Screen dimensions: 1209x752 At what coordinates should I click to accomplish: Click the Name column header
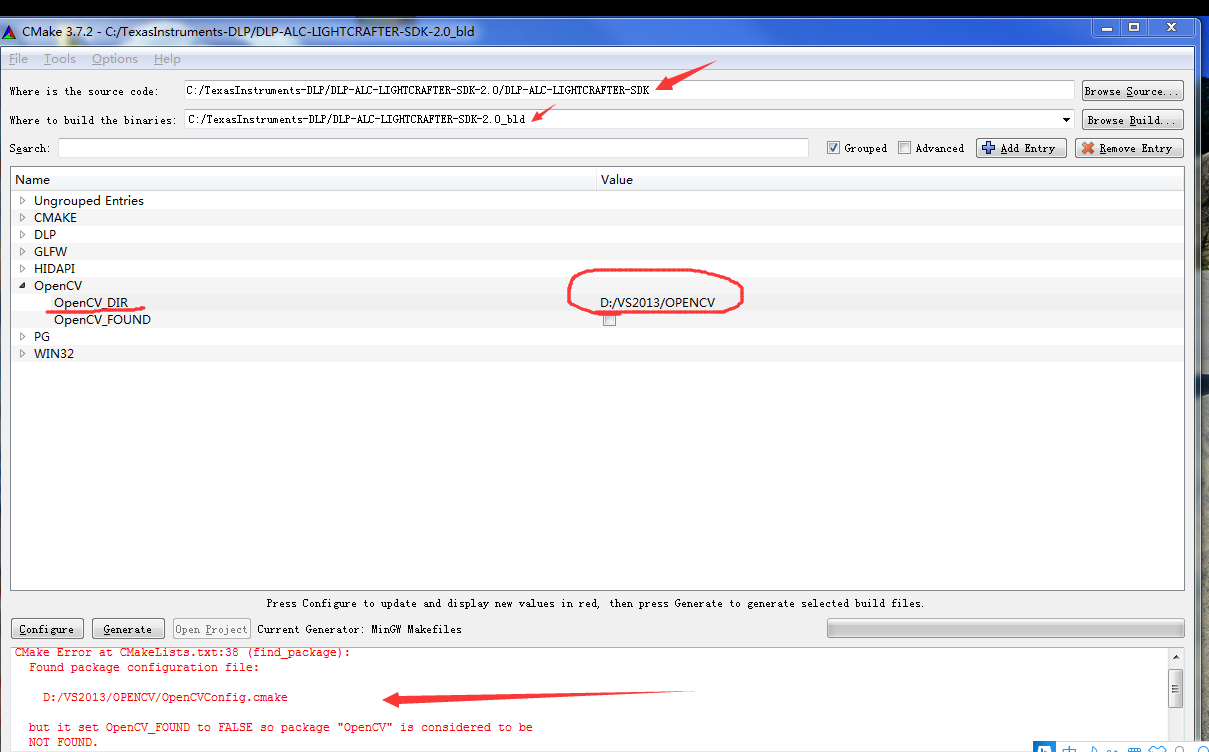304,180
